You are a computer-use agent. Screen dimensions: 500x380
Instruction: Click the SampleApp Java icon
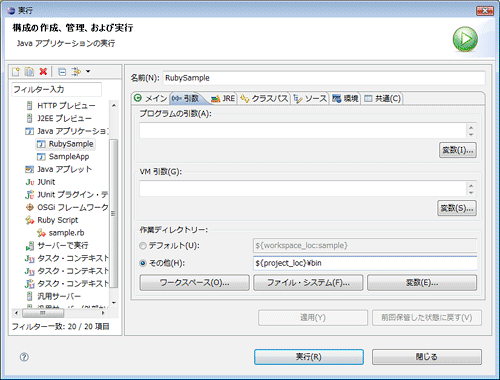[x=41, y=157]
